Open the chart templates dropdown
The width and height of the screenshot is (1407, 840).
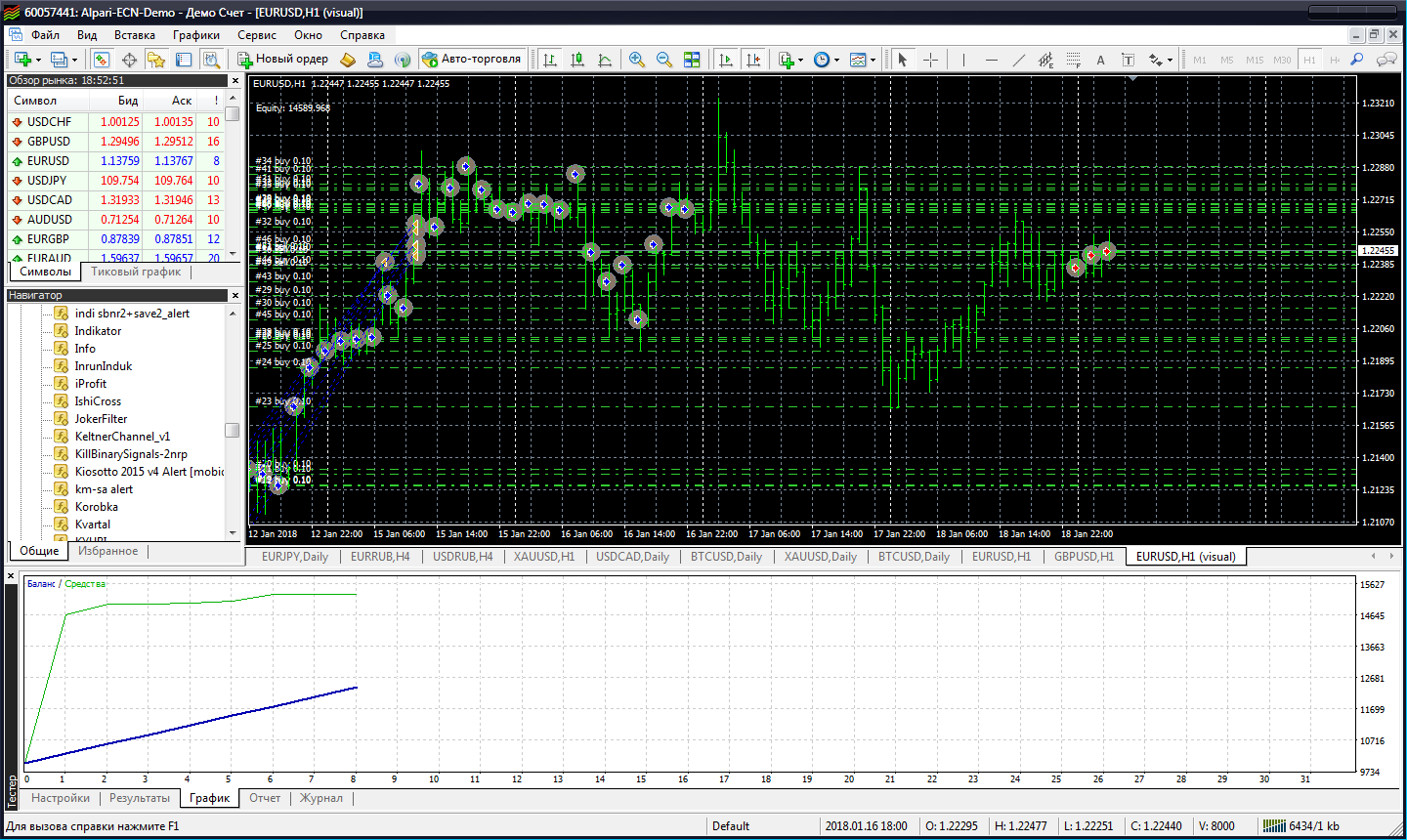tap(873, 61)
